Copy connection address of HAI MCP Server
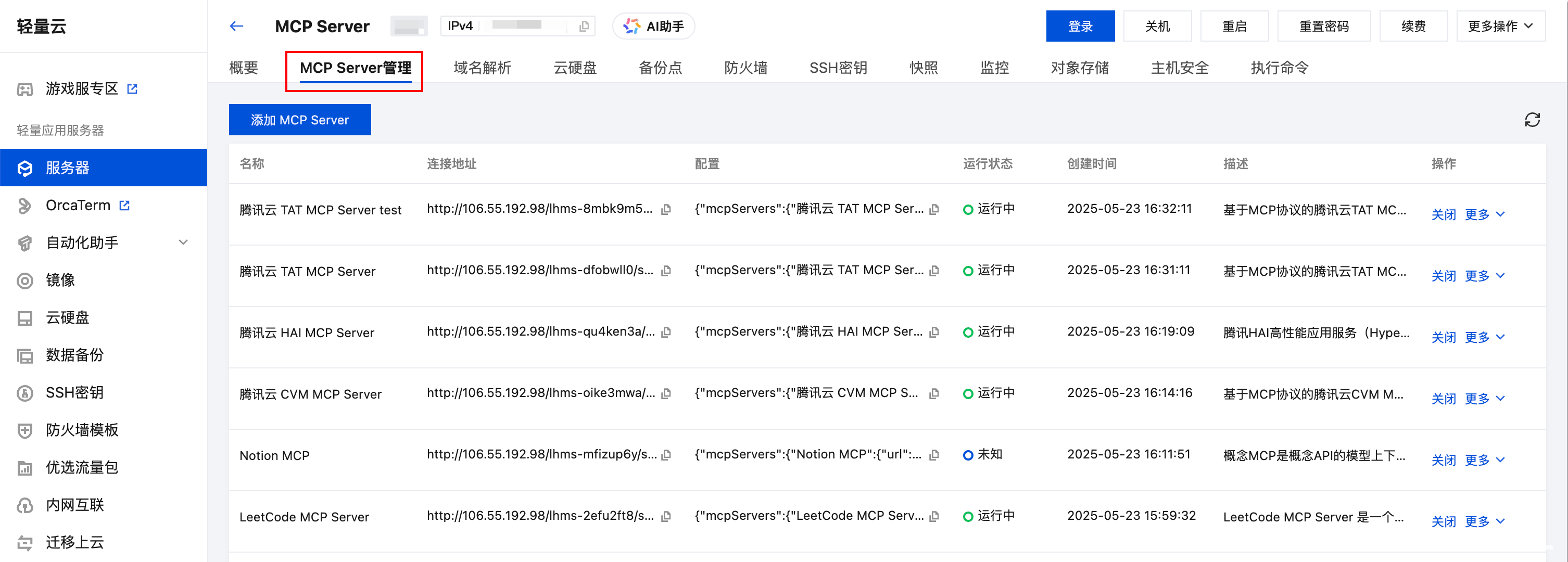This screenshot has width=1568, height=562. [666, 332]
